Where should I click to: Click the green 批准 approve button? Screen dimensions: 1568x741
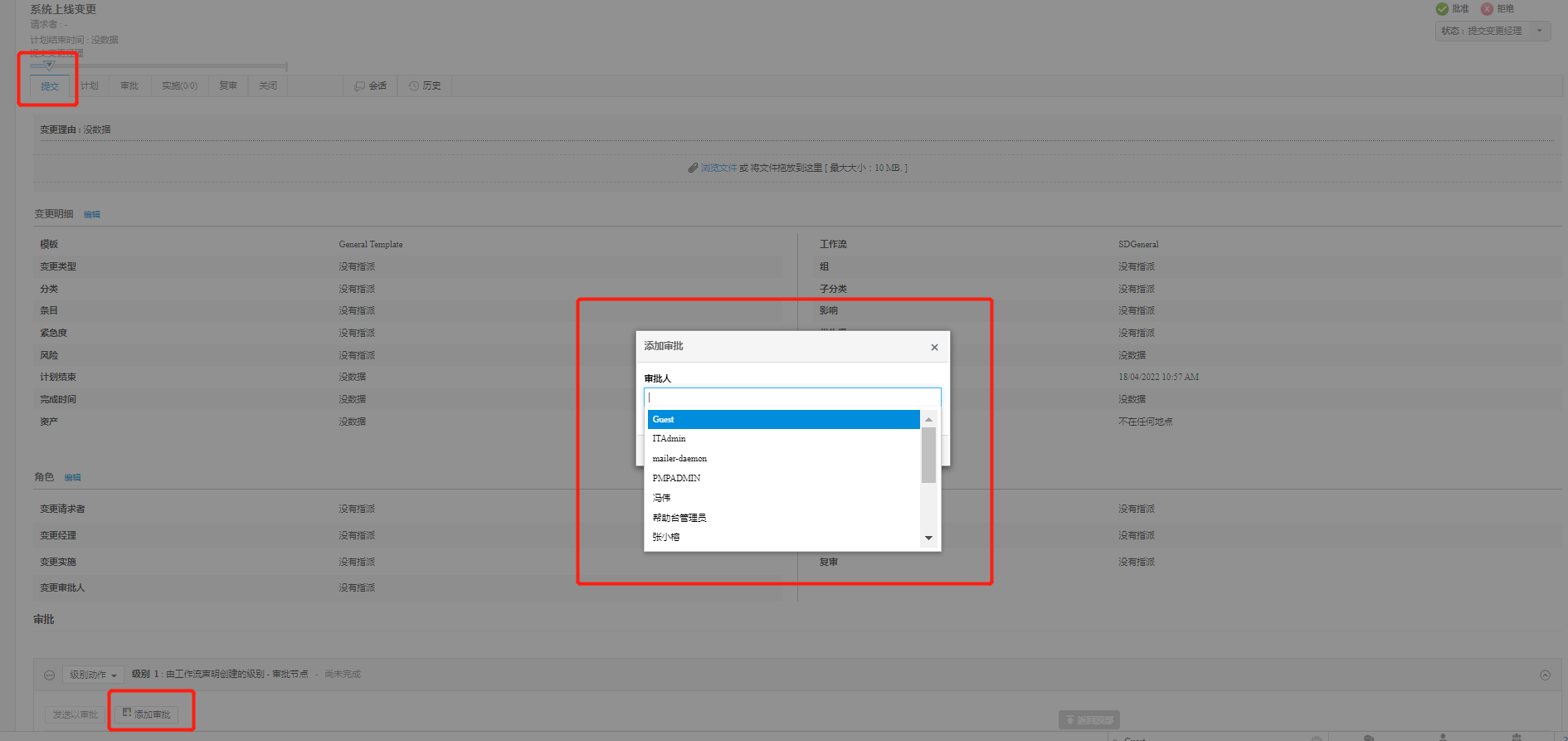pyautogui.click(x=1453, y=9)
